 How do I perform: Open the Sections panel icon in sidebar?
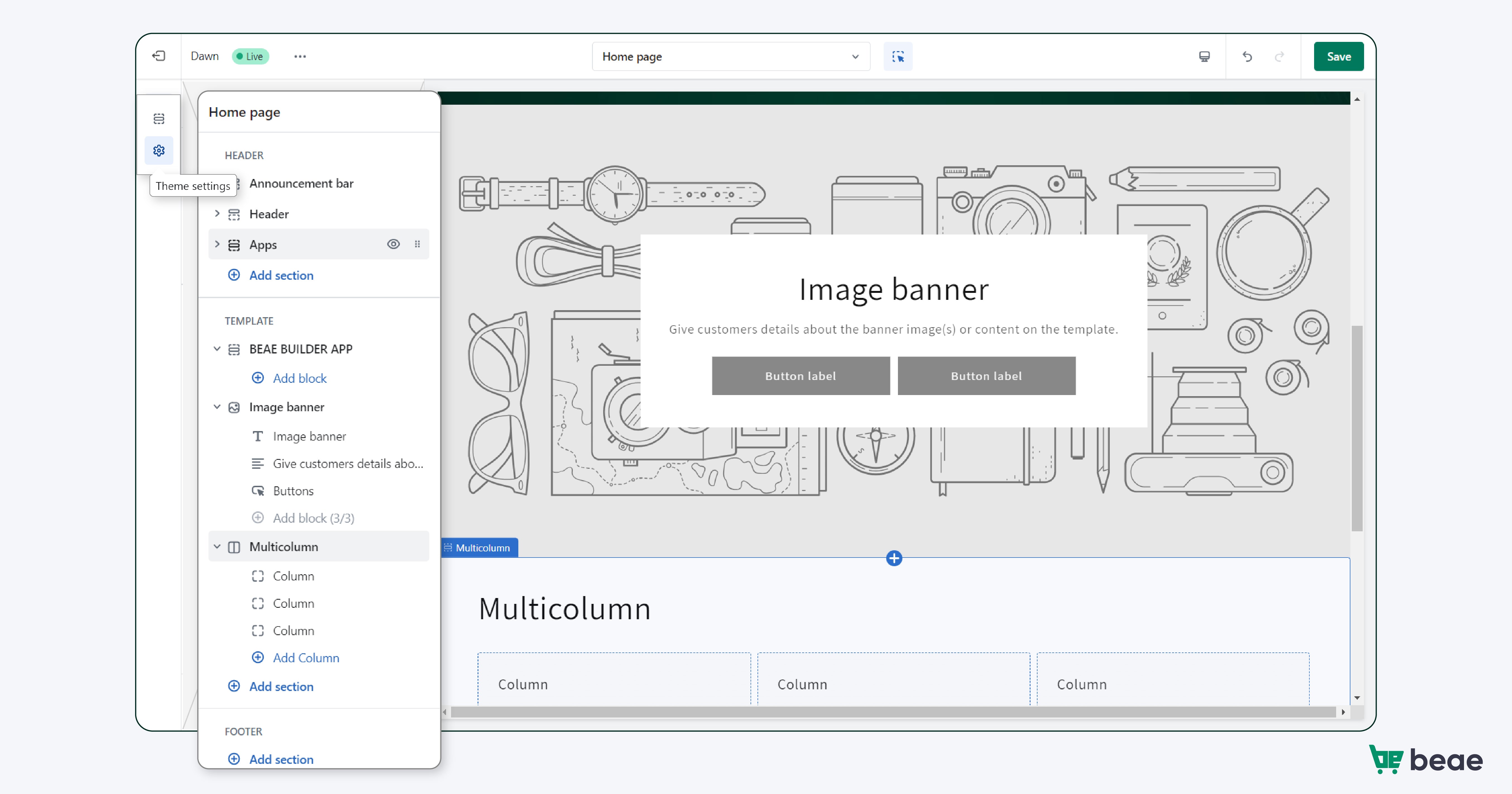159,119
